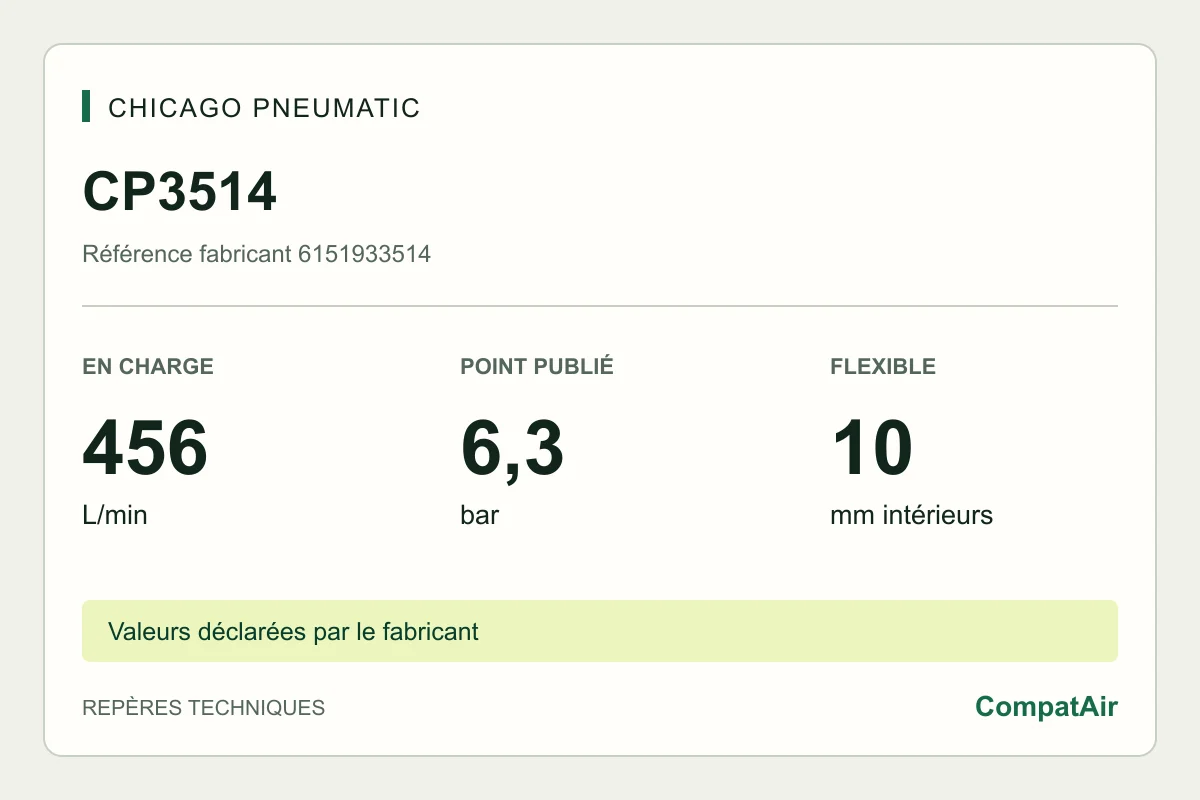Screen dimensions: 1200x800
Task: Click the CHICAGO PNEUMATIC brand label
Action: [x=264, y=108]
